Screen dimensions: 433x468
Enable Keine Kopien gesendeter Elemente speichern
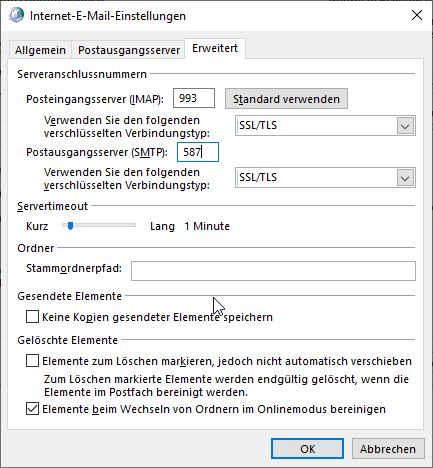pos(32,317)
